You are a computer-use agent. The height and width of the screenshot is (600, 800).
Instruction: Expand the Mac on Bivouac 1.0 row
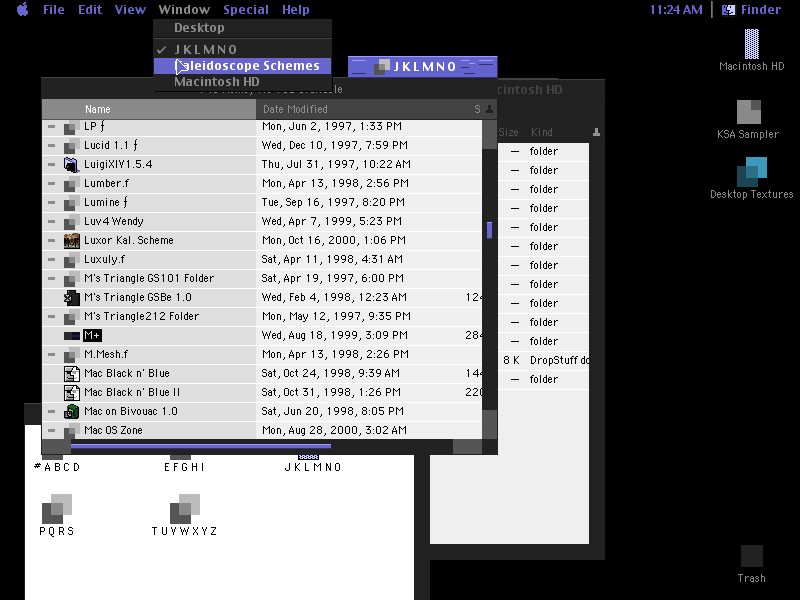click(52, 411)
